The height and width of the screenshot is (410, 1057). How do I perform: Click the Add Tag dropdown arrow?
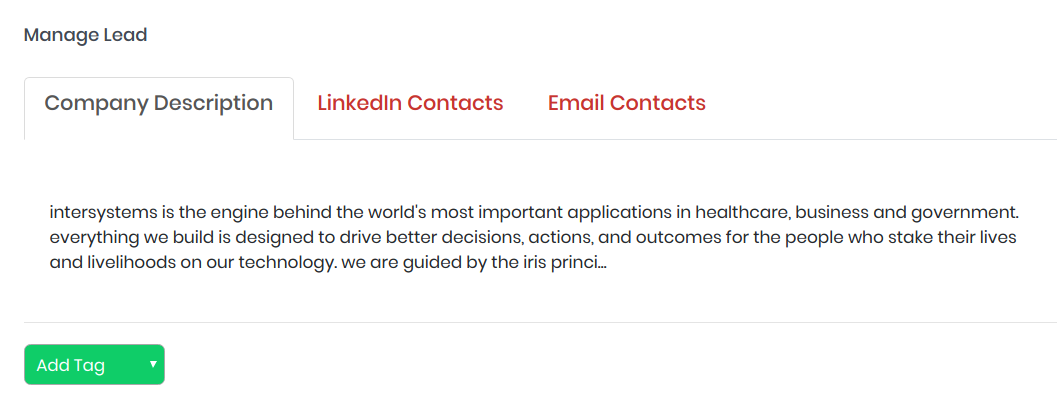tap(153, 364)
